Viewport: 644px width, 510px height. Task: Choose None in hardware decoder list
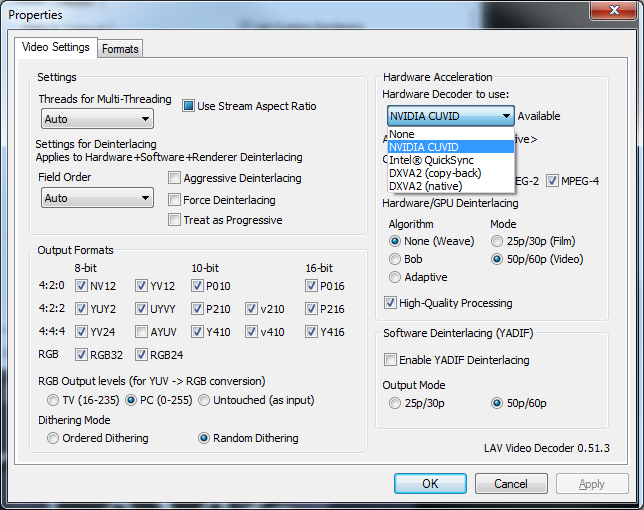[x=451, y=134]
